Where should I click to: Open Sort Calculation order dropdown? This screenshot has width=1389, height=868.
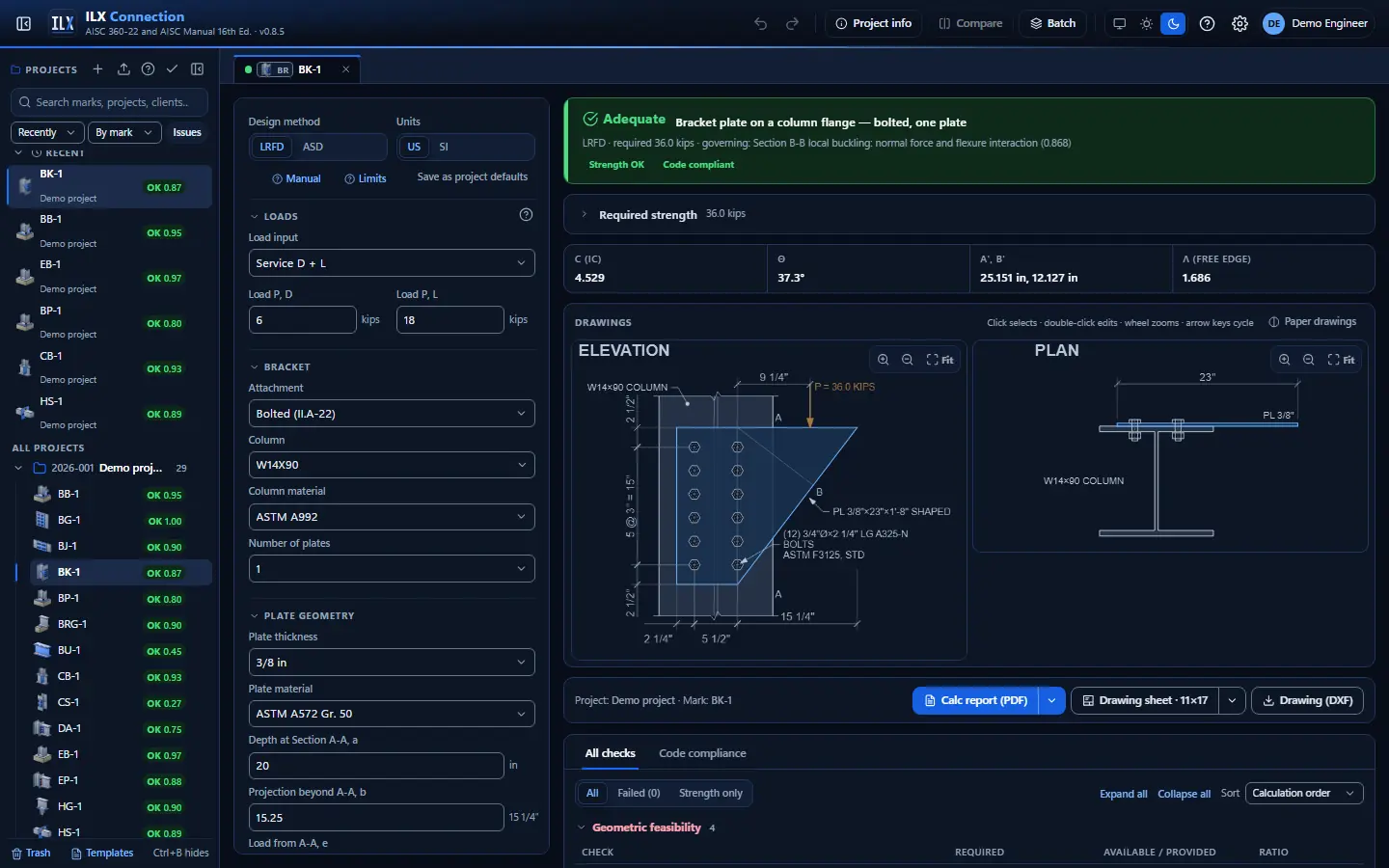(x=1304, y=793)
